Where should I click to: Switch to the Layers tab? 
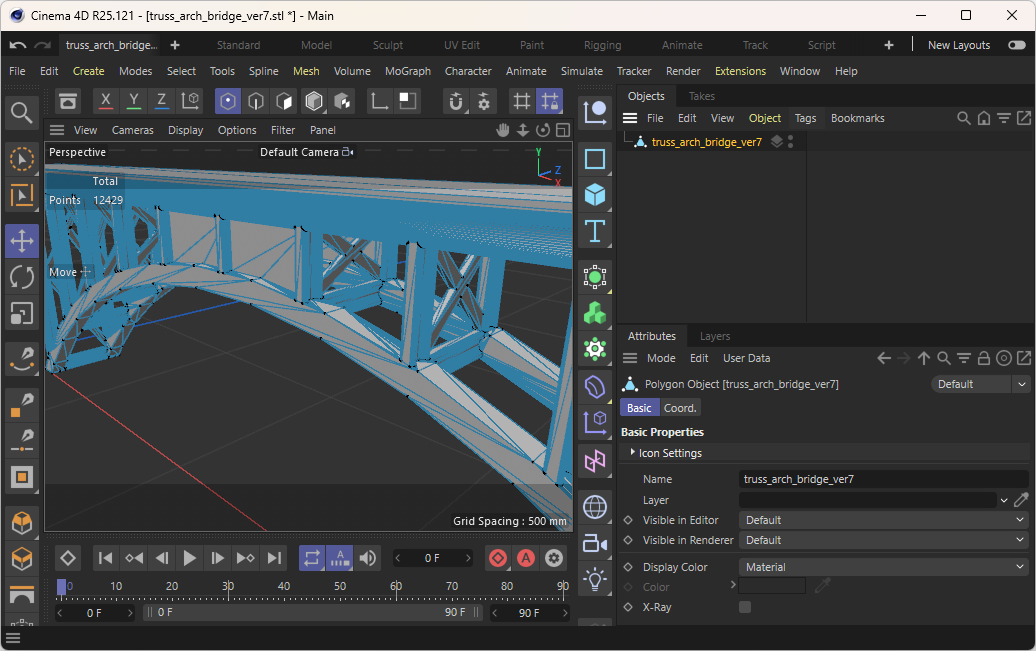[x=715, y=336]
